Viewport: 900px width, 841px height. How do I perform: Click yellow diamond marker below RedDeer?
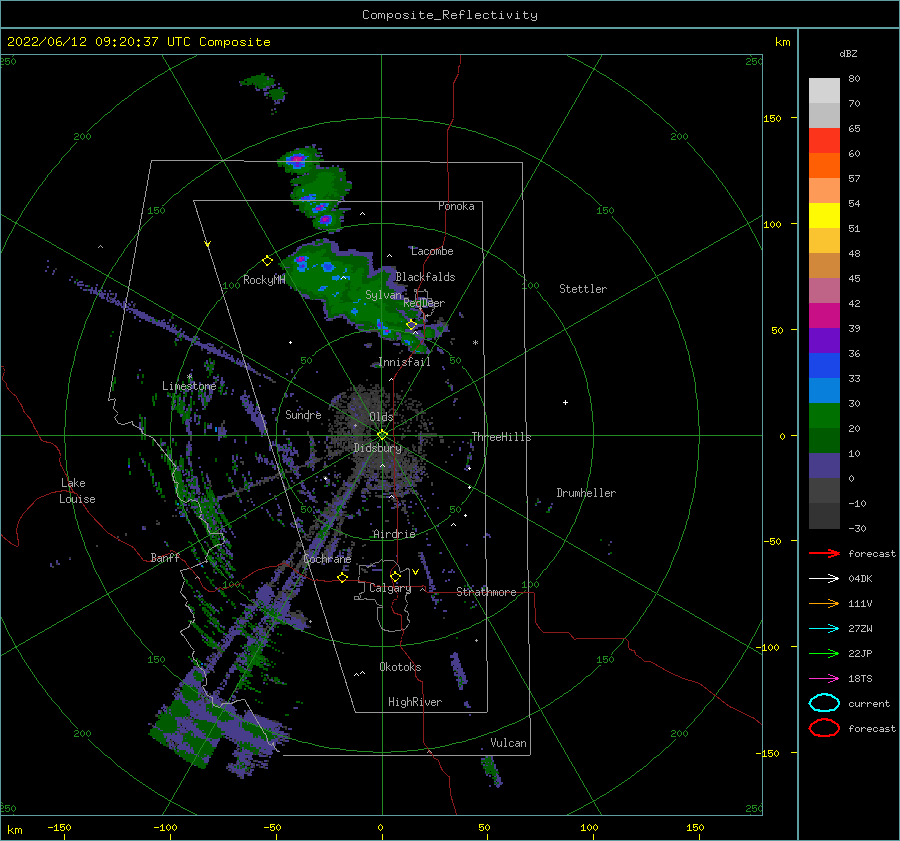[412, 325]
